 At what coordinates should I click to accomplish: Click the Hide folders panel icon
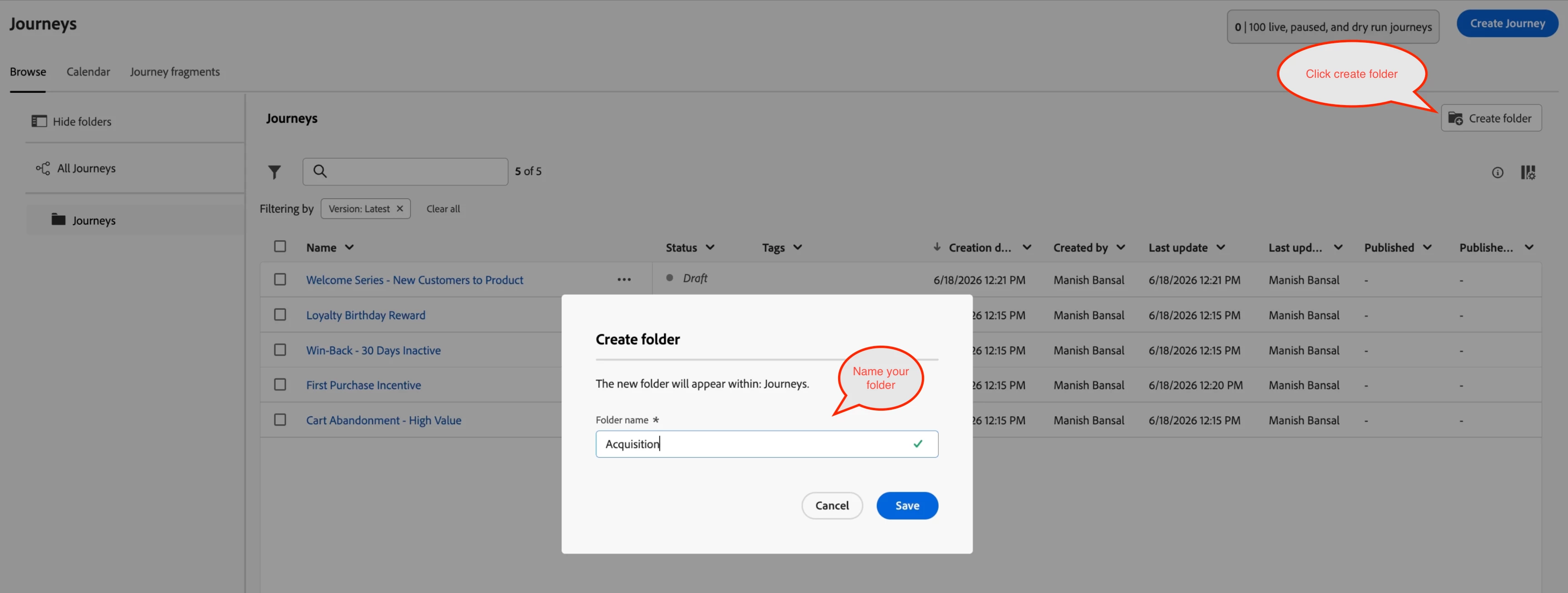(x=39, y=121)
